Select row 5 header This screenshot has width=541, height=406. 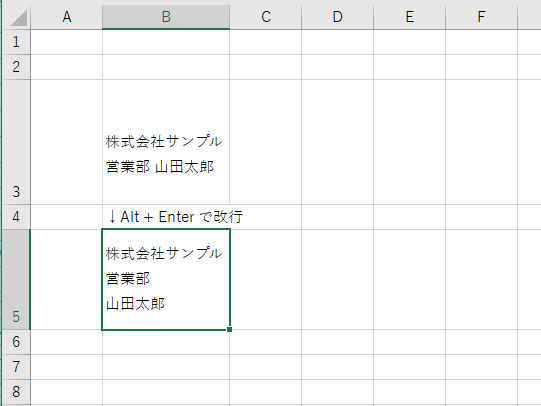point(16,279)
